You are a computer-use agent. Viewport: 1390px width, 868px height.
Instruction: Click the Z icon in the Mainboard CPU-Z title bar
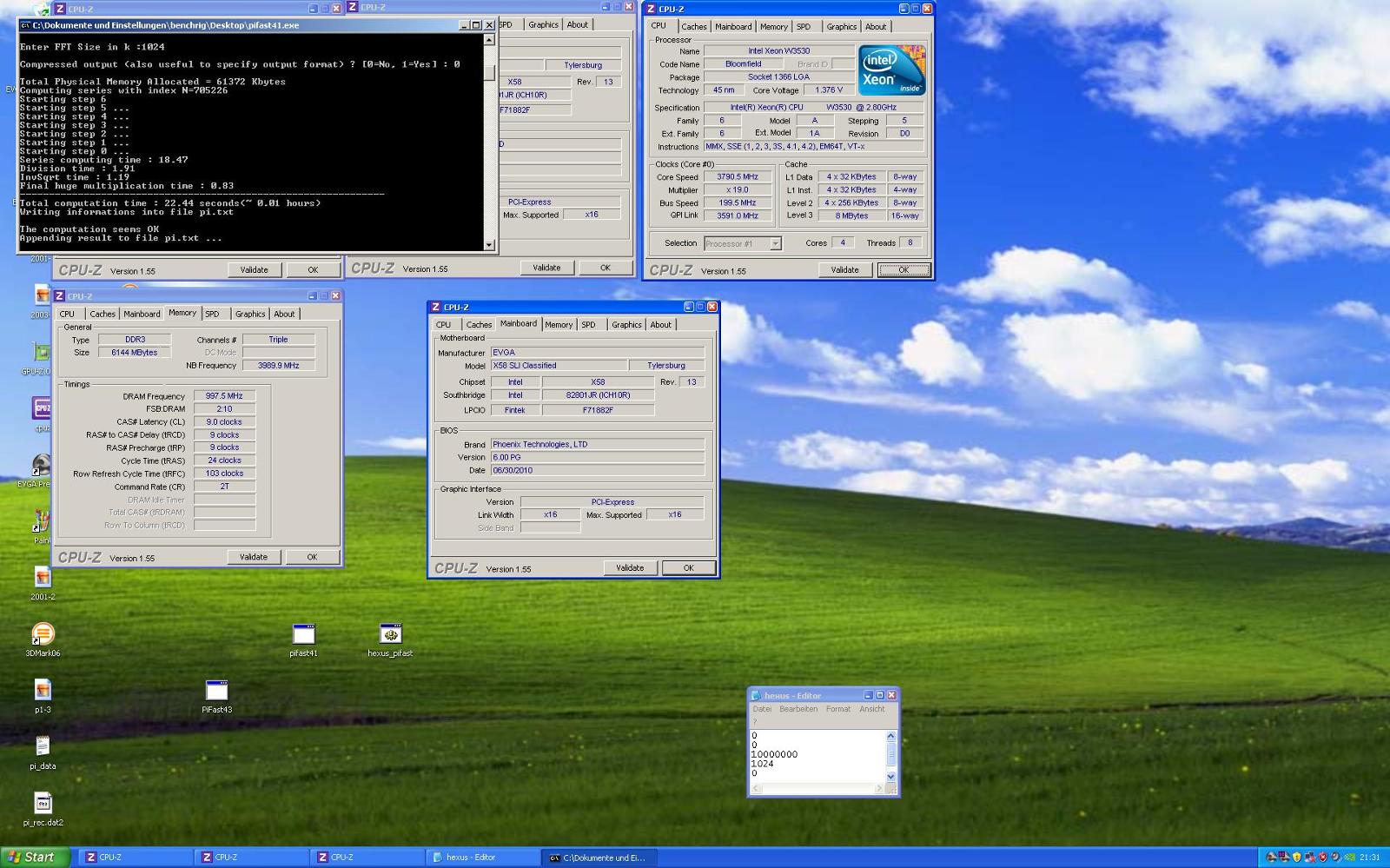(436, 307)
